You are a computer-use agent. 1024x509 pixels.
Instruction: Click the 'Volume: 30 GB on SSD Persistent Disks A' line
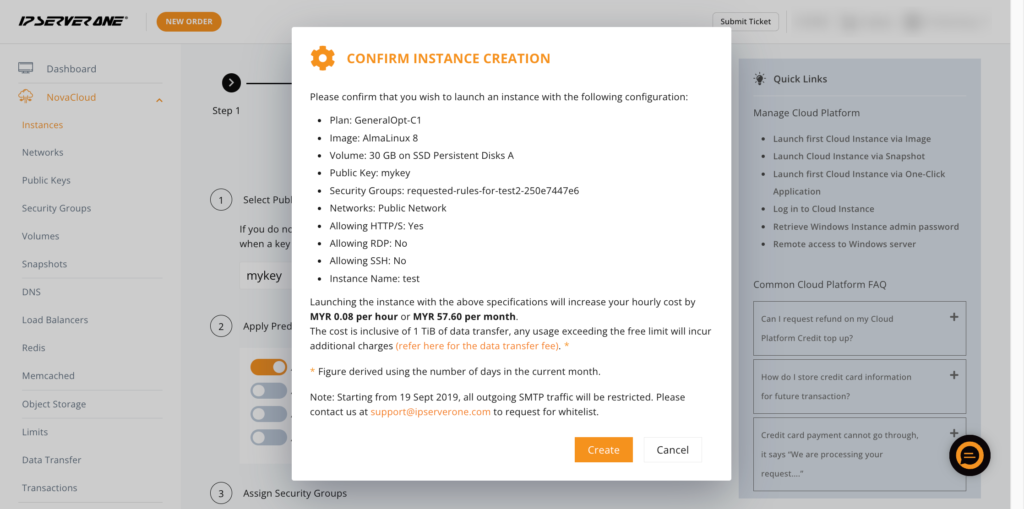(x=421, y=156)
